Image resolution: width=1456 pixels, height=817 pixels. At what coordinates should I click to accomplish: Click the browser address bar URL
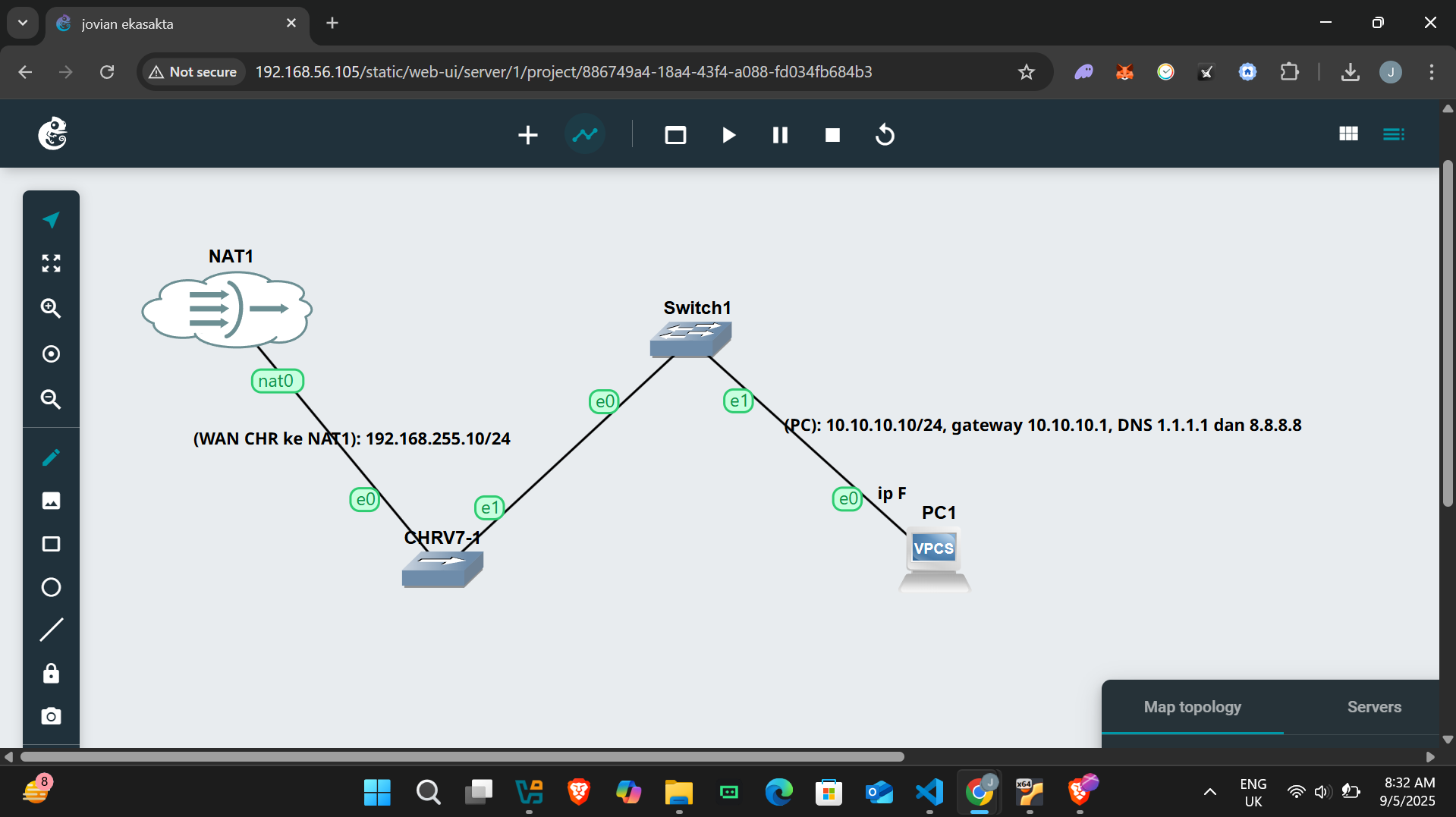tap(564, 72)
